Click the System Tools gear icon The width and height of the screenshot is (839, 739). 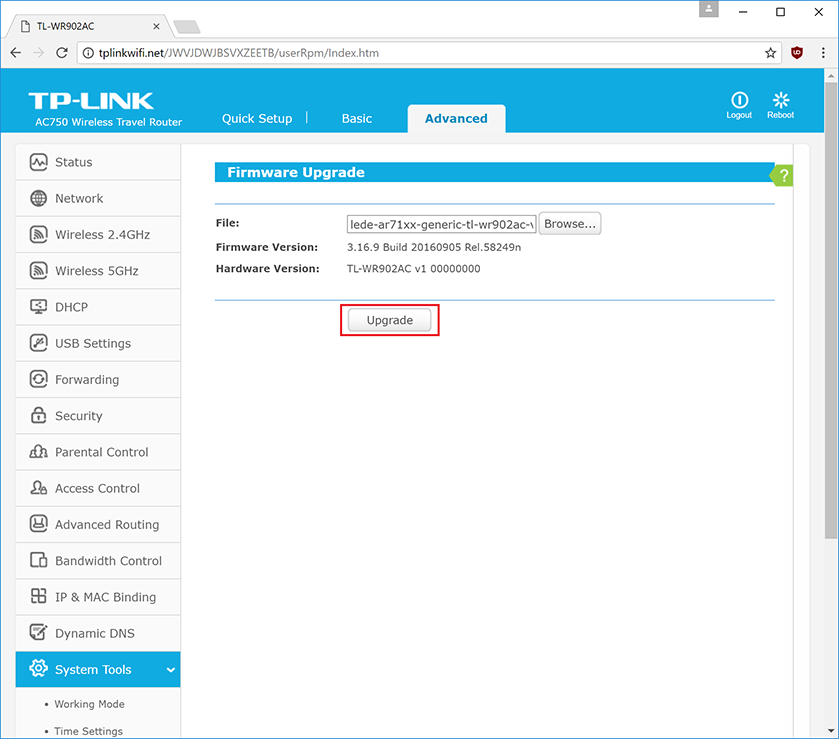click(x=39, y=669)
